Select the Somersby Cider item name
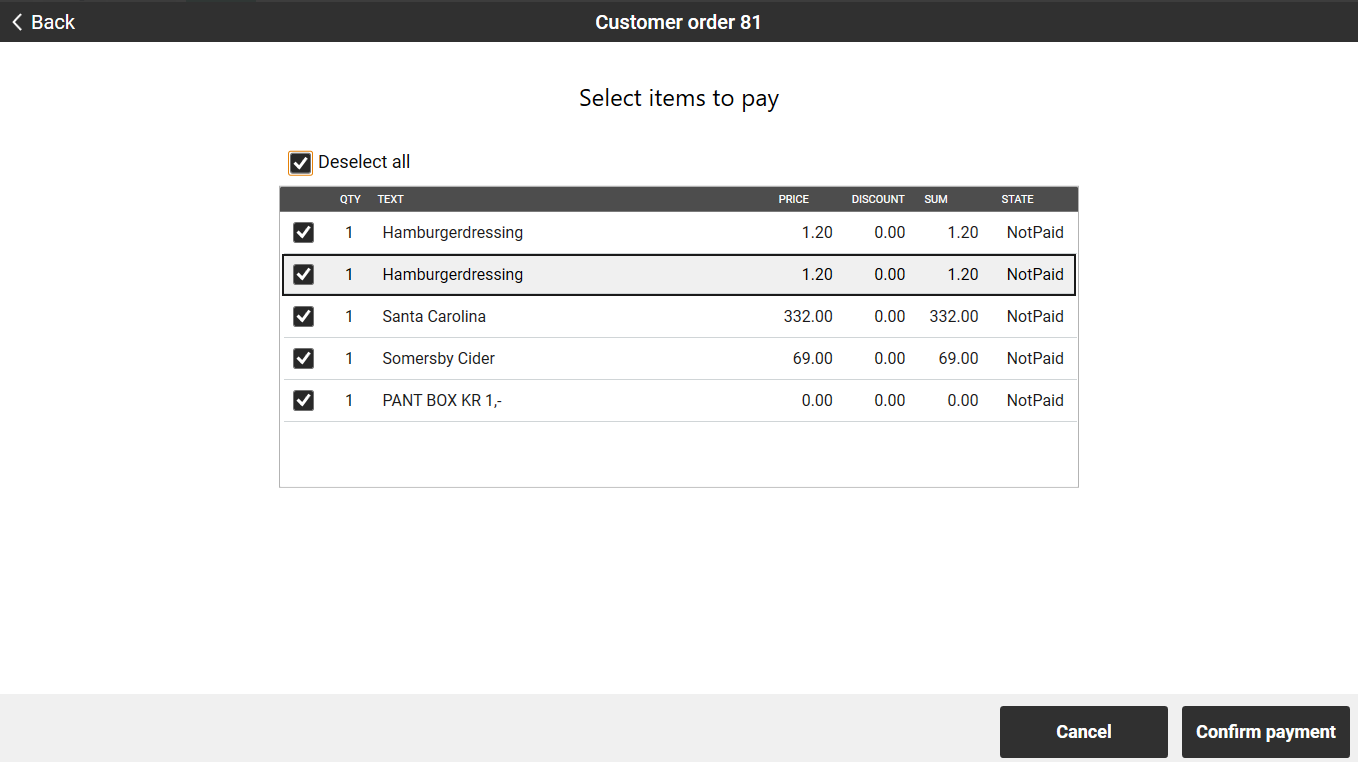The image size is (1358, 762). [x=438, y=359]
